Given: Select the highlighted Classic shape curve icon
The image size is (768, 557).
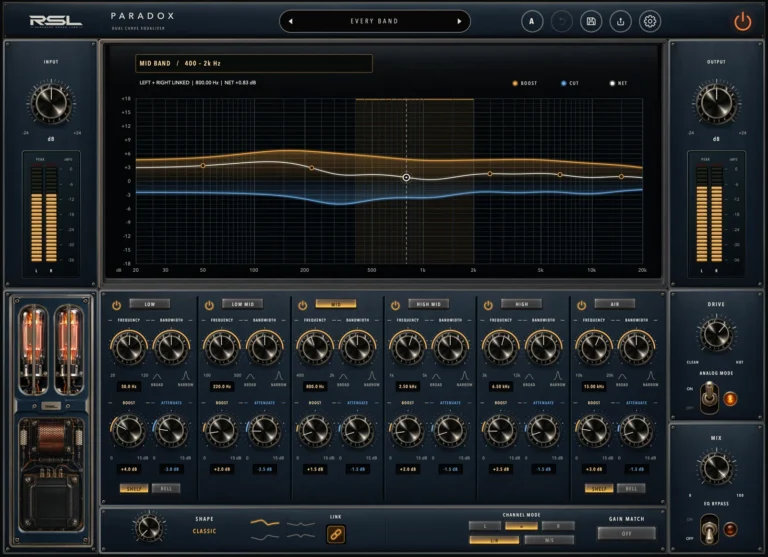Looking at the screenshot, I should point(265,523).
